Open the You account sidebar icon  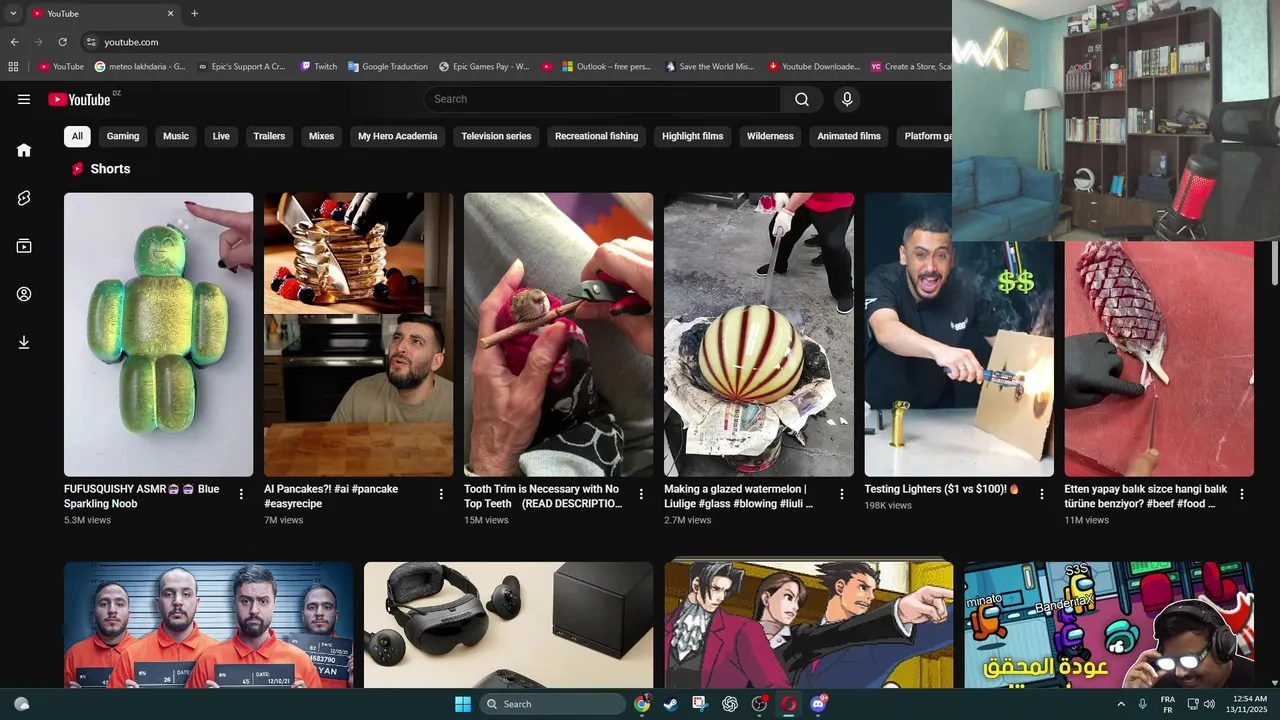click(24, 294)
